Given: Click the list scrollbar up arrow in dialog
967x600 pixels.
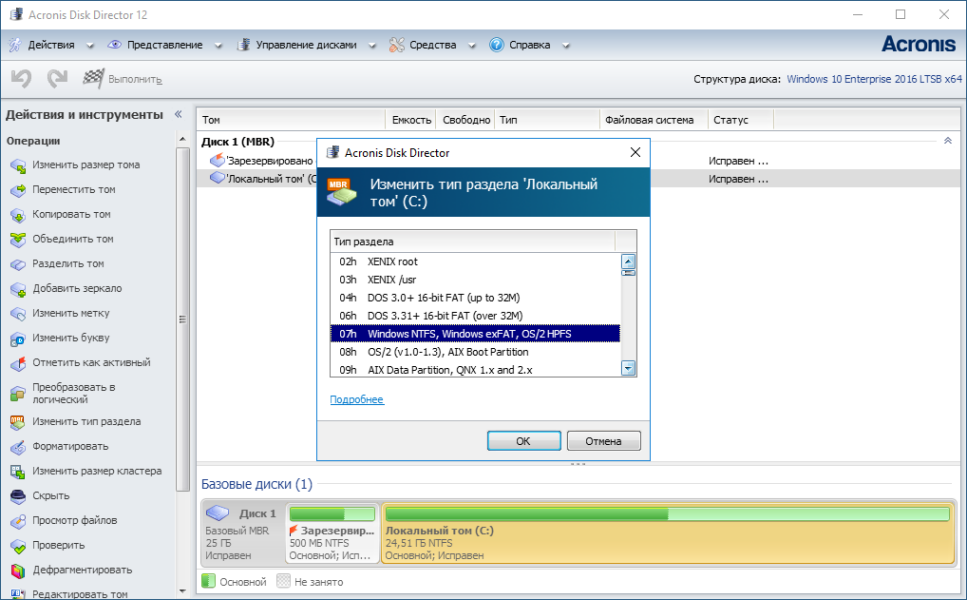Looking at the screenshot, I should coord(628,261).
